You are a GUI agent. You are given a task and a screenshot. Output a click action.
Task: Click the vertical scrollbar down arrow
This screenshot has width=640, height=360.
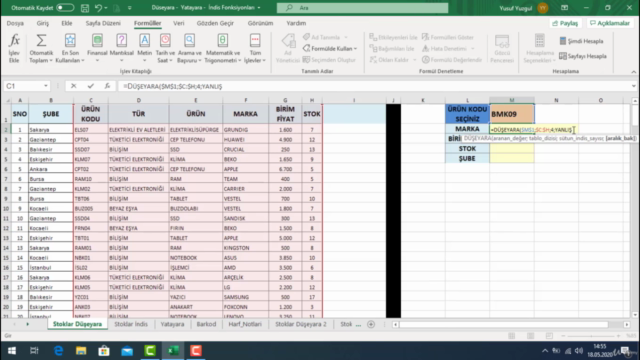pyautogui.click(x=635, y=315)
